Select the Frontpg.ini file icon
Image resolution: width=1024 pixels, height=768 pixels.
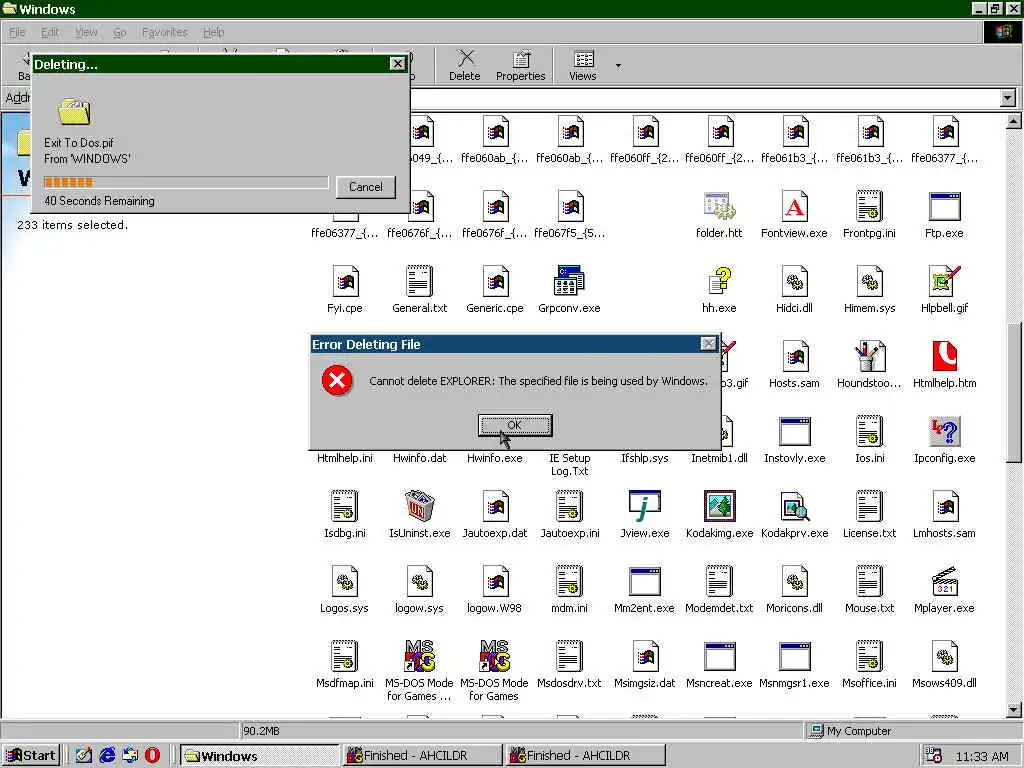pos(869,206)
